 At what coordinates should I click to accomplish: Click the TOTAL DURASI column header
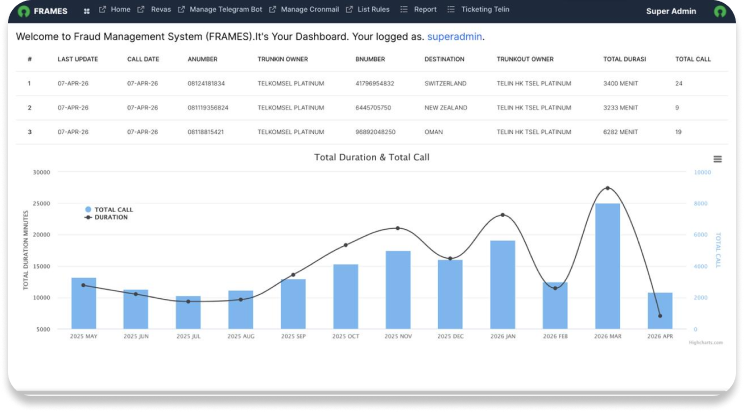tap(624, 59)
